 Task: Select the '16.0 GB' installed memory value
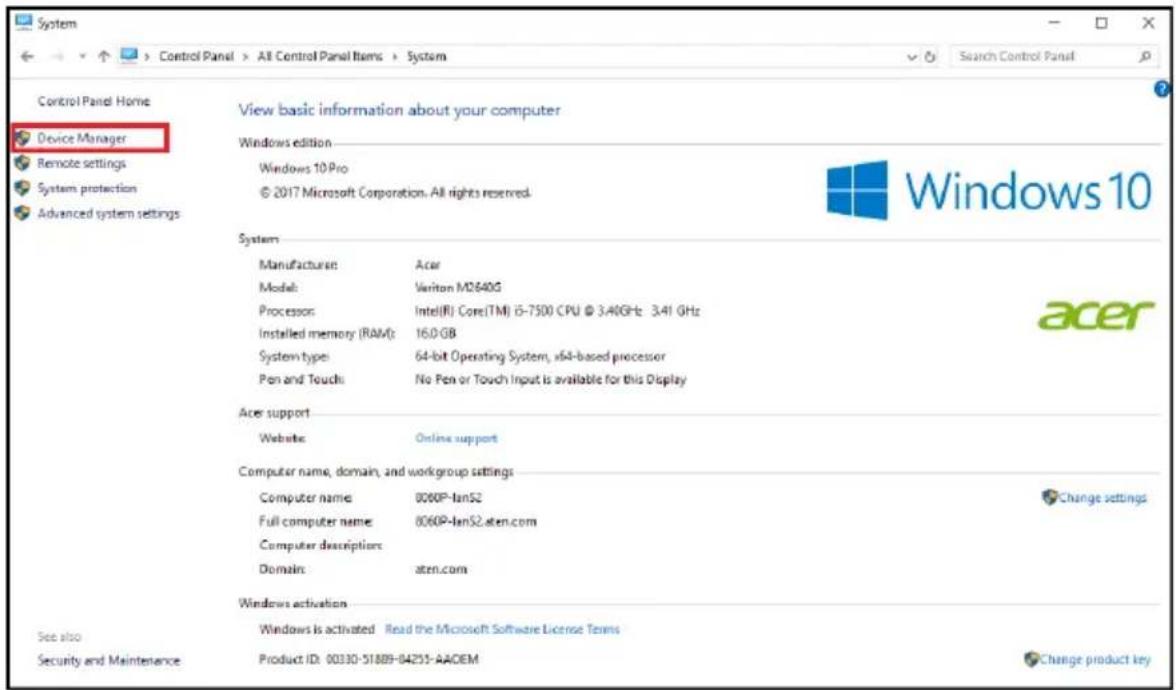435,333
